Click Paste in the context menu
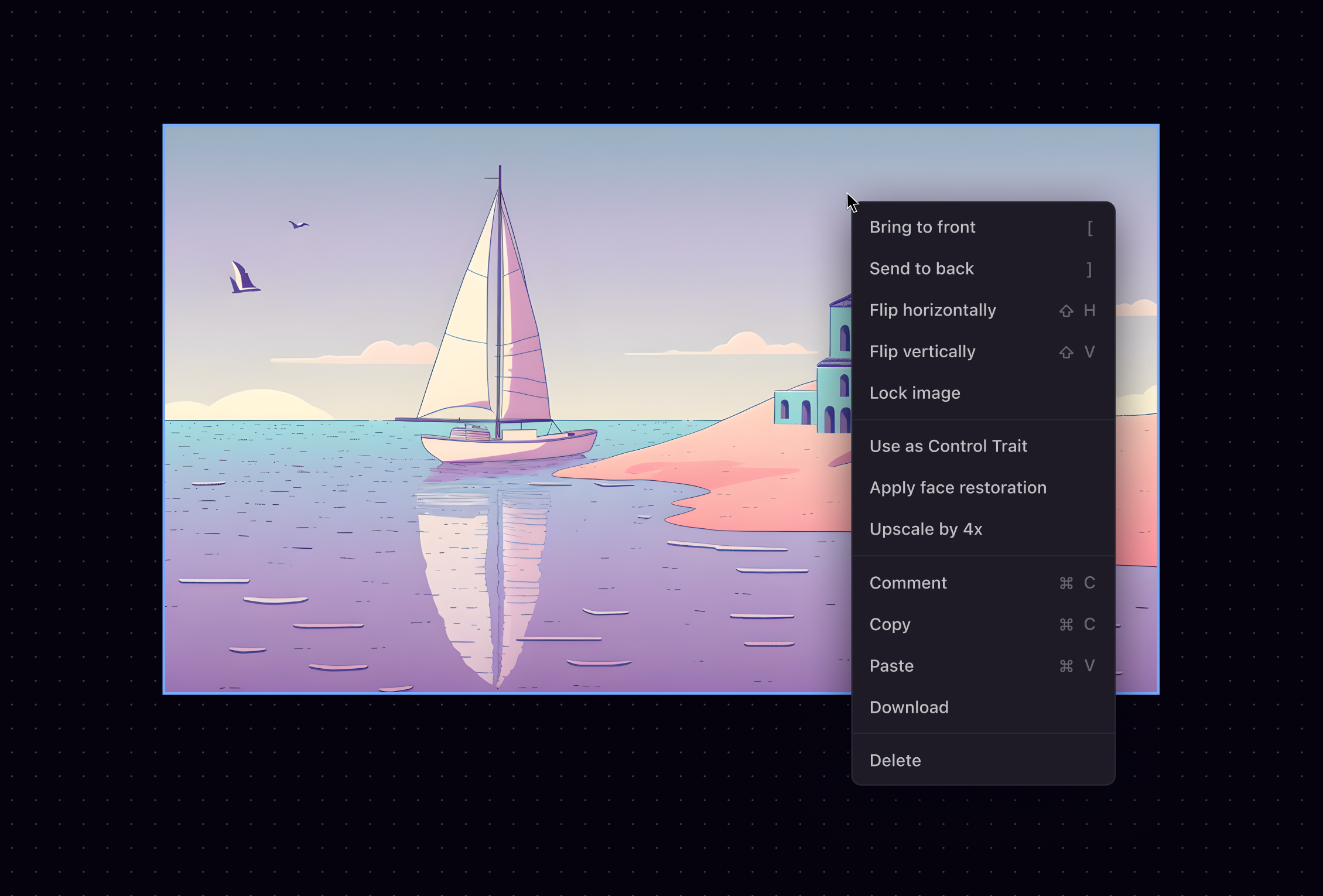The height and width of the screenshot is (896, 1323). [983, 666]
